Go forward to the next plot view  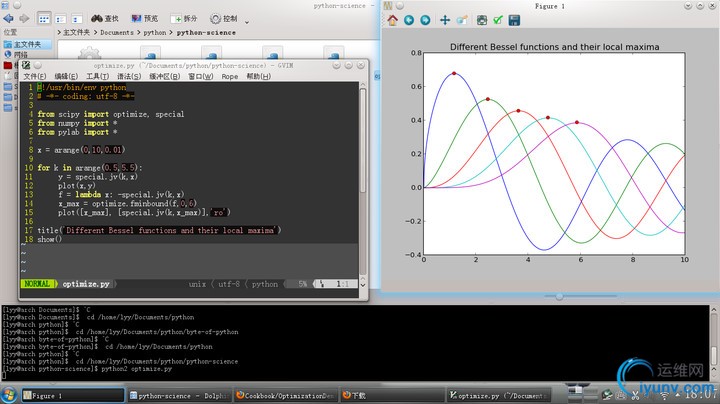425,20
